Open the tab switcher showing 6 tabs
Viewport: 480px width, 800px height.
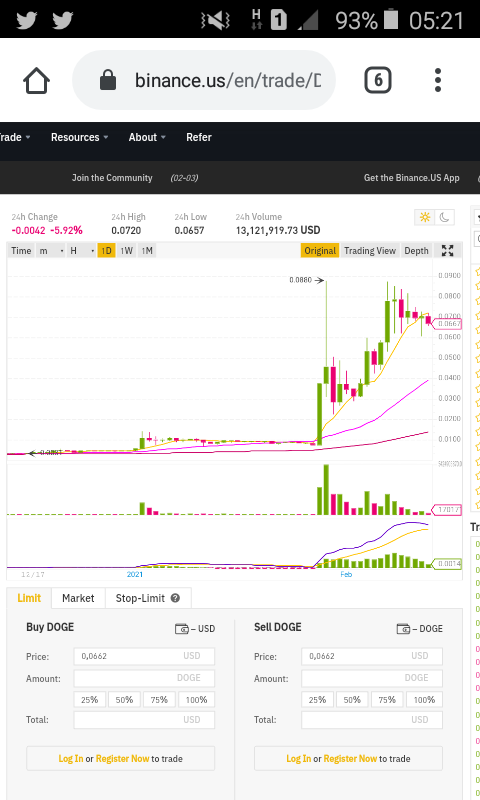coord(377,80)
